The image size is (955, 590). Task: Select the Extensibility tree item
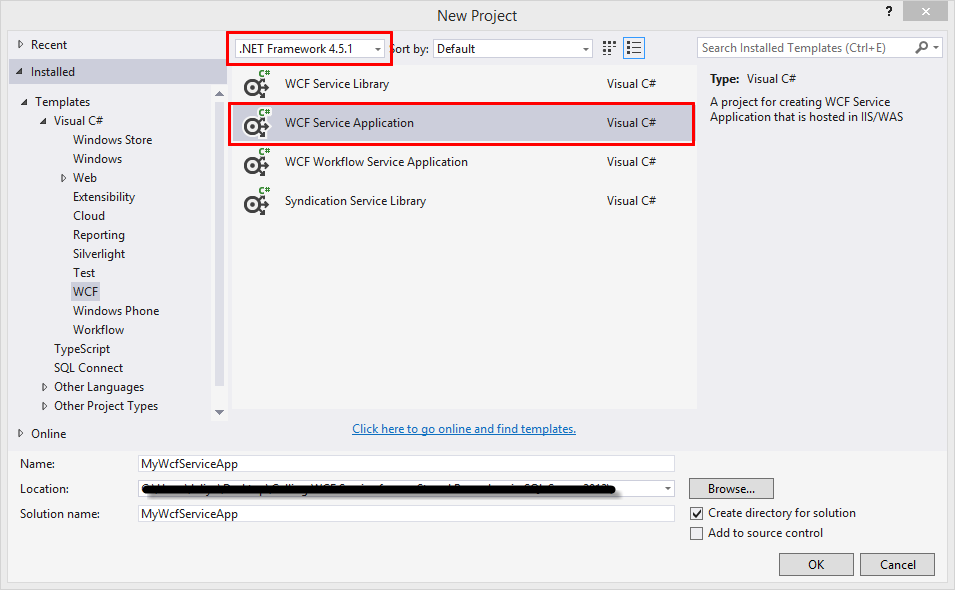104,197
